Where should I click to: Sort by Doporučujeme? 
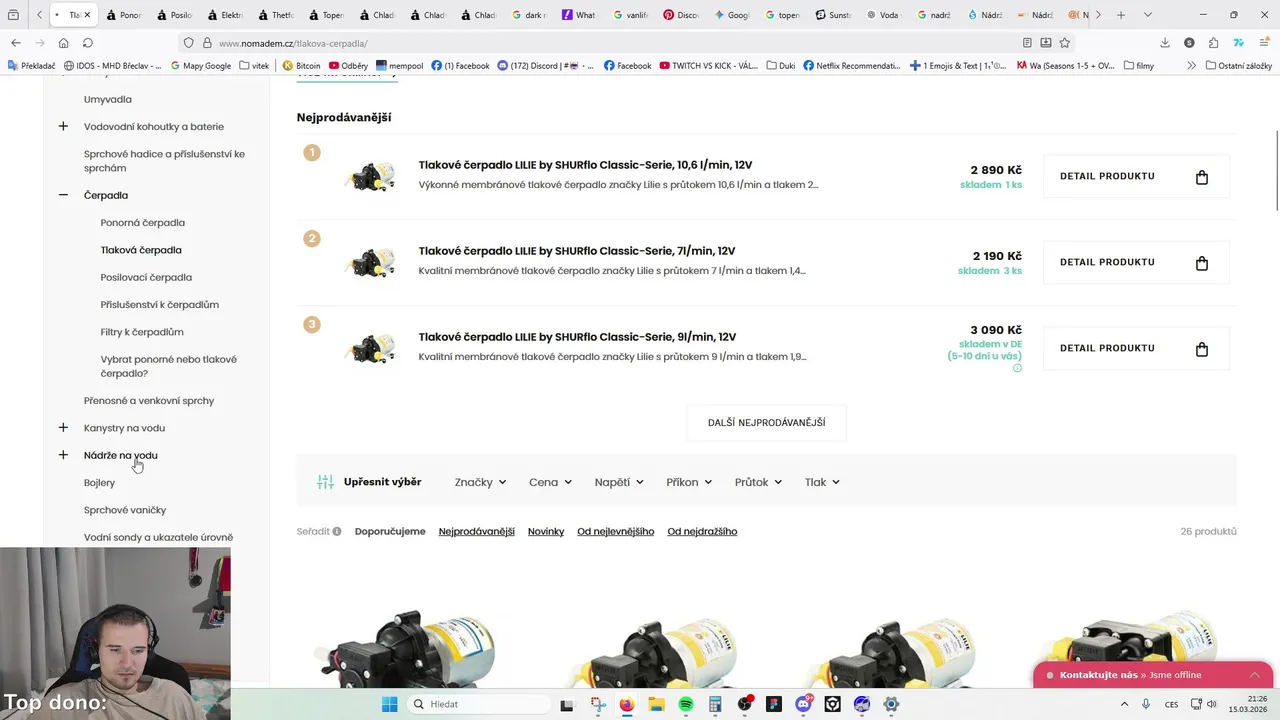click(390, 531)
